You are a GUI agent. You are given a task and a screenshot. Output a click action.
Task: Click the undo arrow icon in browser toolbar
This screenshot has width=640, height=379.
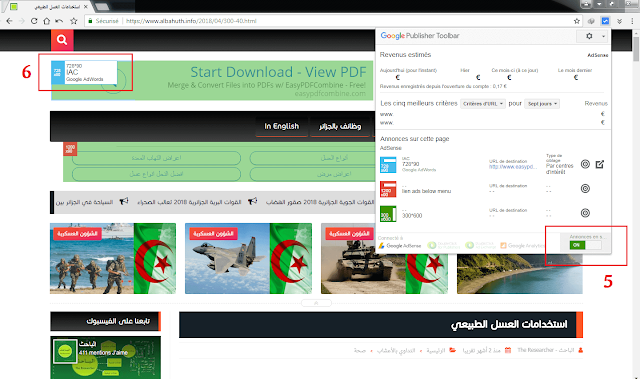pyautogui.click(x=59, y=21)
